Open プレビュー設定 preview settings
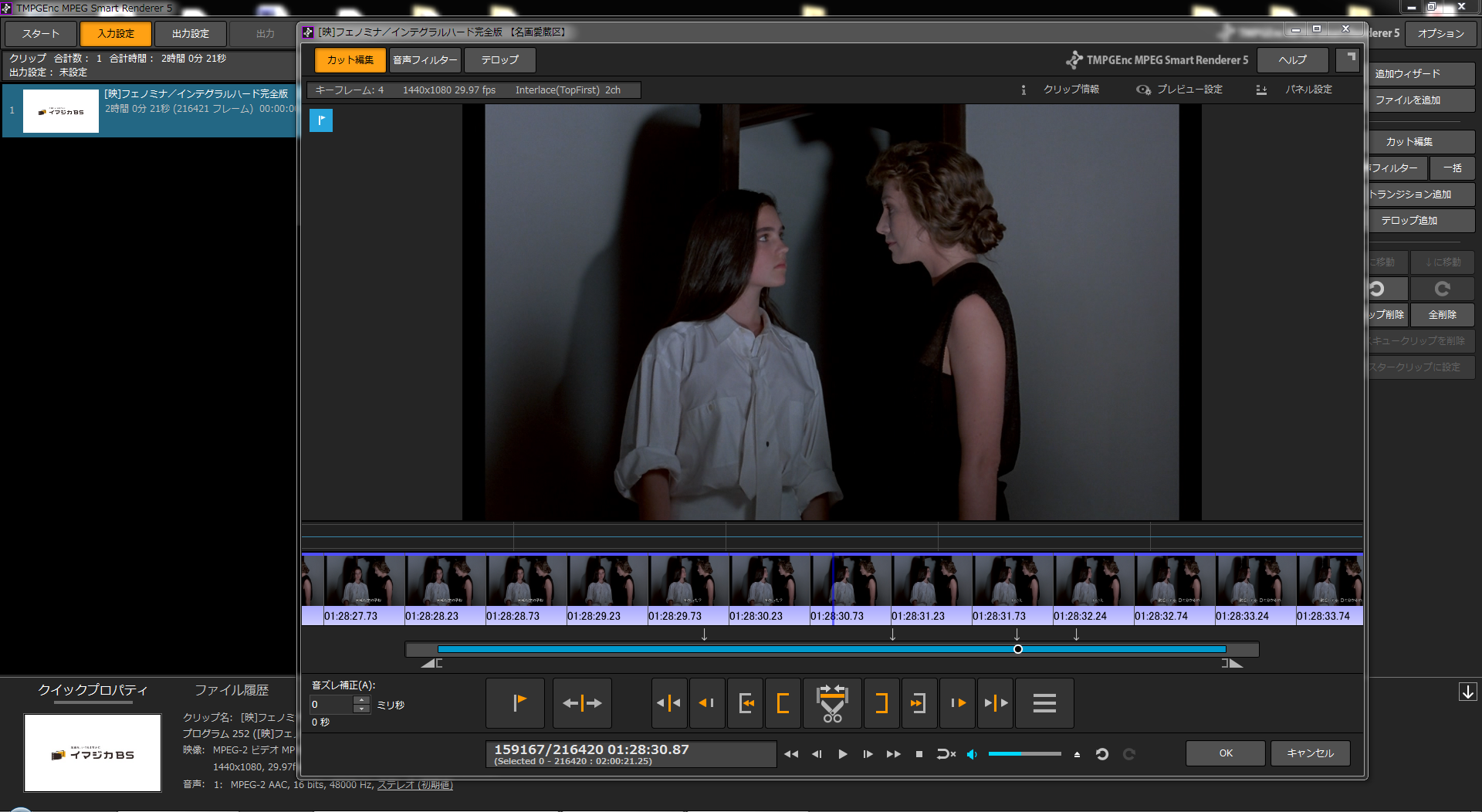Image resolution: width=1482 pixels, height=812 pixels. (1179, 90)
